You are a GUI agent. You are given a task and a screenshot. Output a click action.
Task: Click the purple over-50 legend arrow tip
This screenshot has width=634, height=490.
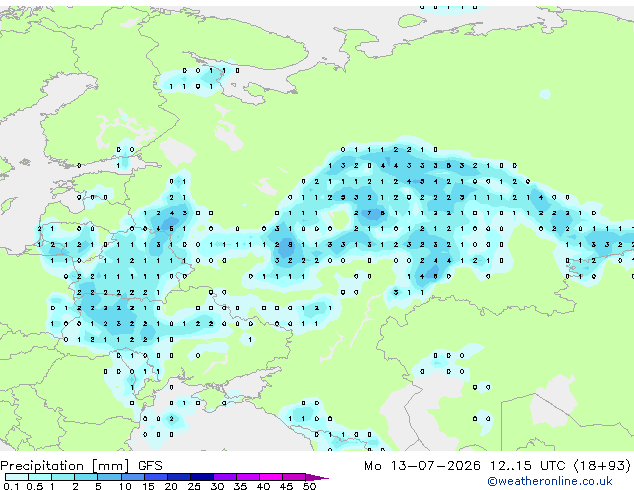point(317,477)
